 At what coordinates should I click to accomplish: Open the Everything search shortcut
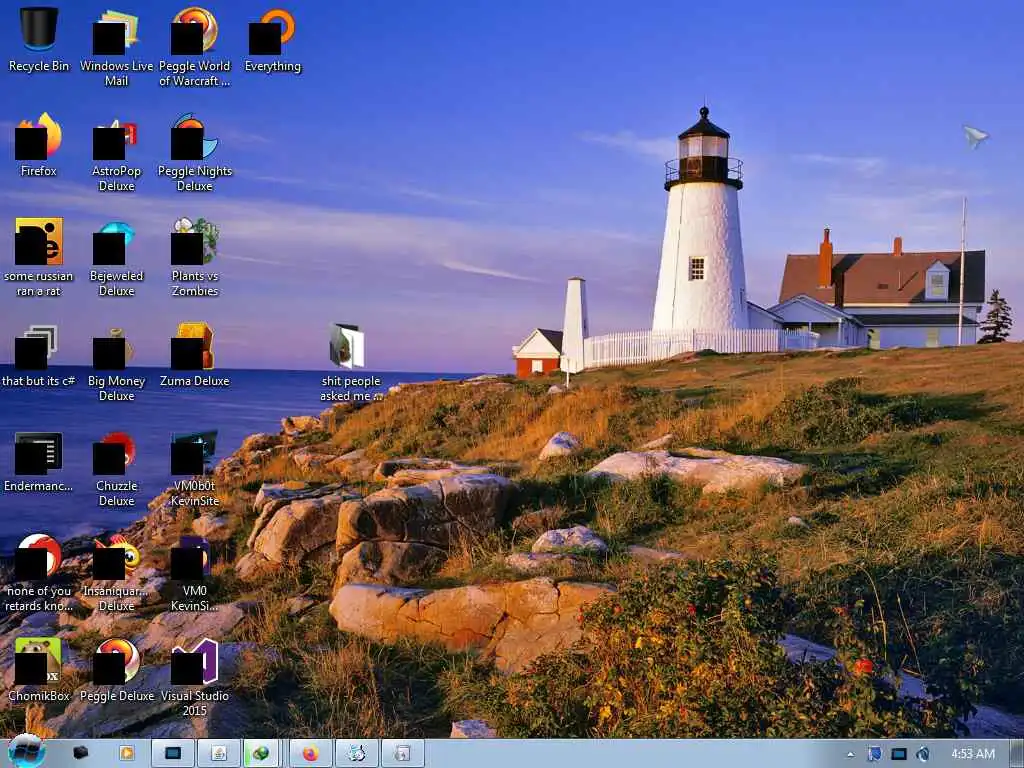pyautogui.click(x=272, y=31)
